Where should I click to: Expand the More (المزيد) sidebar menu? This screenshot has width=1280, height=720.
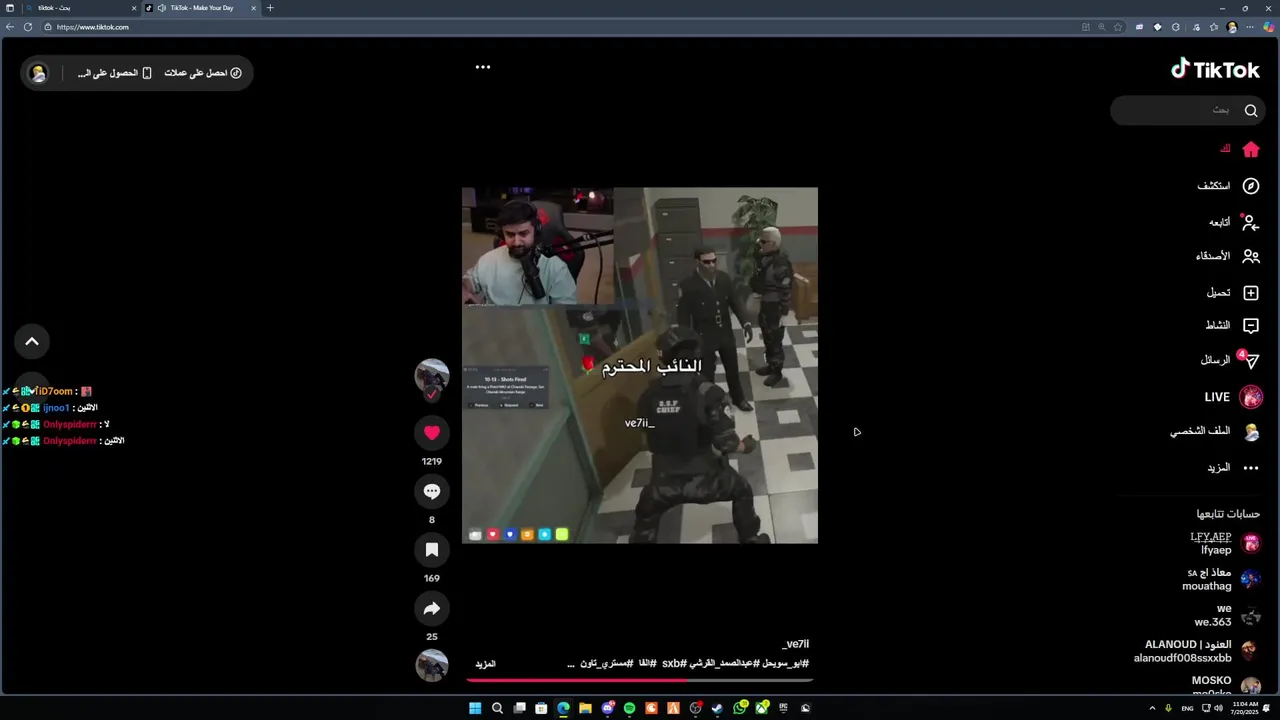point(1232,468)
